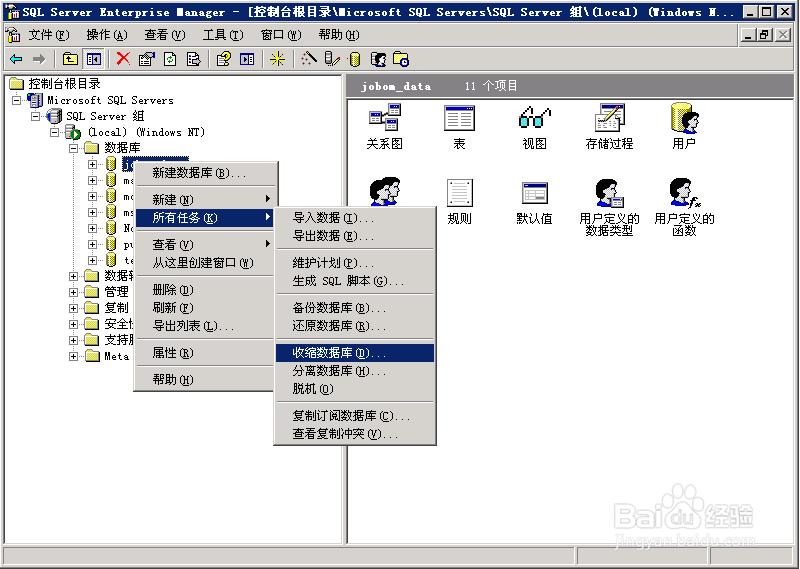Choose 导出列表(L)... in context menu
800x569 pixels.
[205, 326]
